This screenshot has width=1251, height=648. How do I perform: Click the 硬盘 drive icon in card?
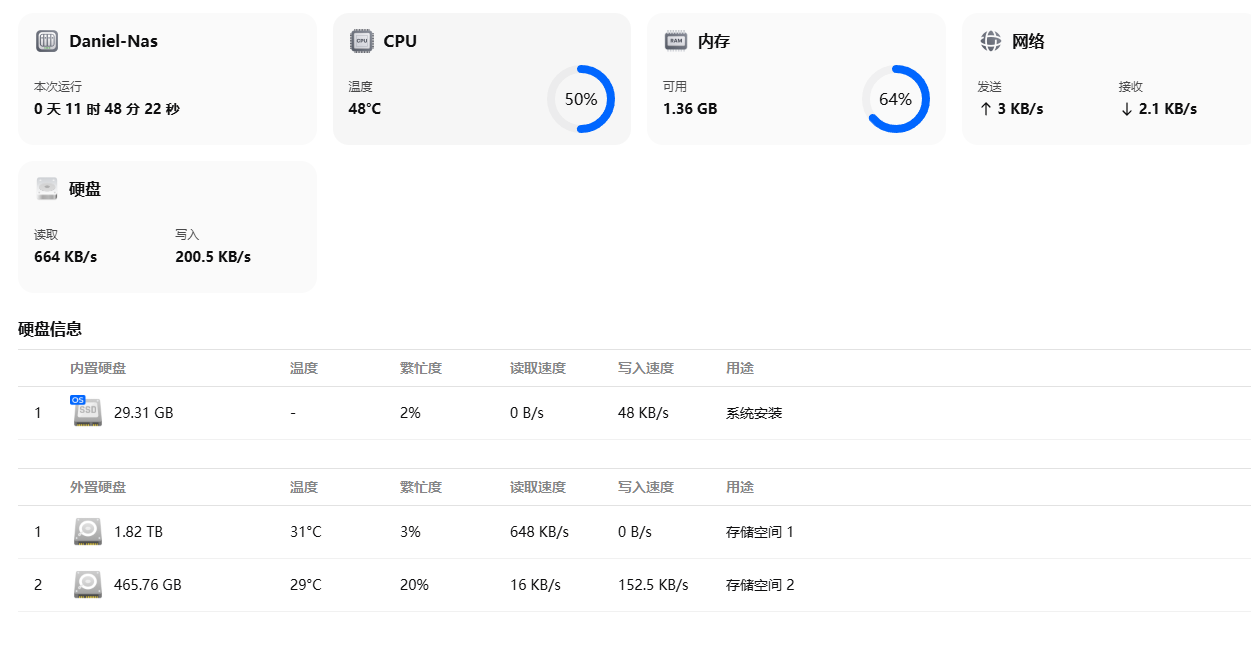47,189
